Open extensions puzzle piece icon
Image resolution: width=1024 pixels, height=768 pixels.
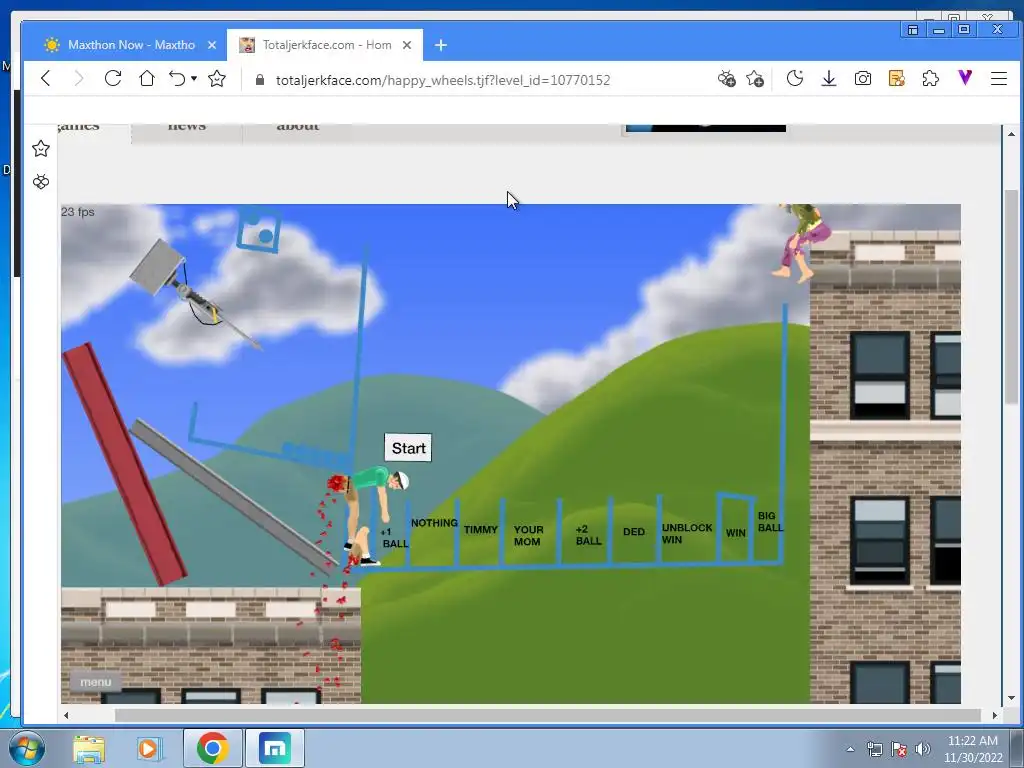pos(931,79)
